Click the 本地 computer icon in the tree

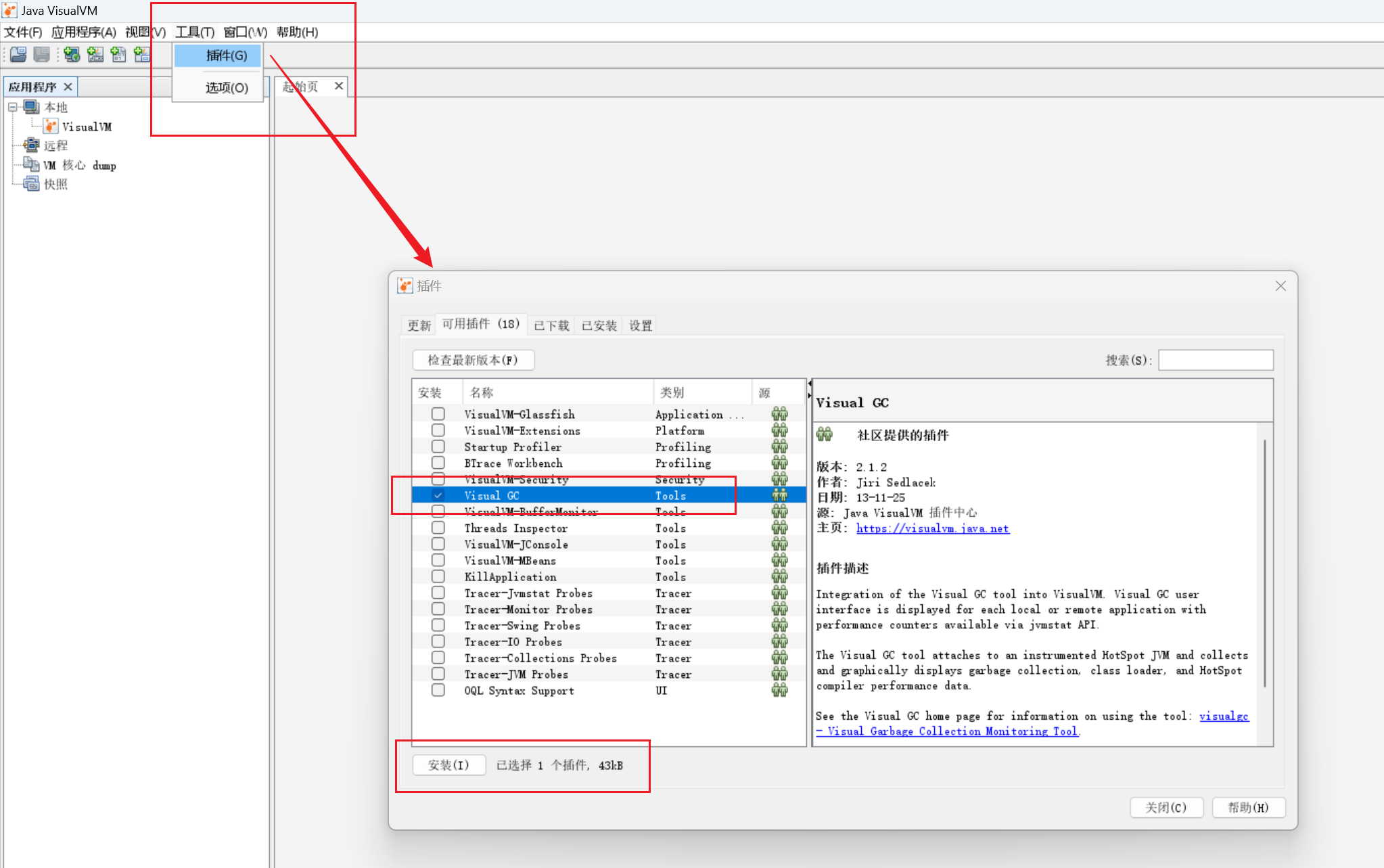tap(31, 107)
